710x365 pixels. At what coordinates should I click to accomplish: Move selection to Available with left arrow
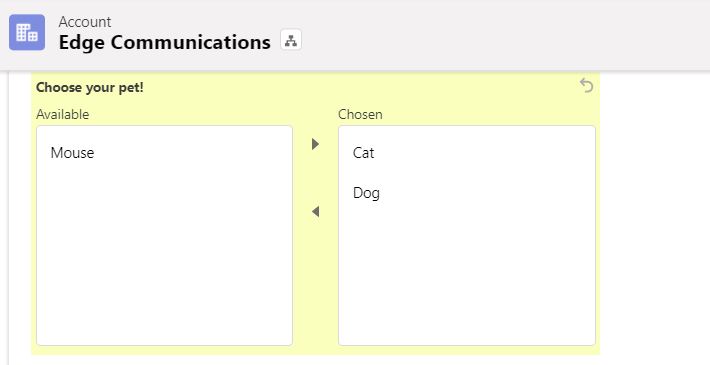(316, 211)
